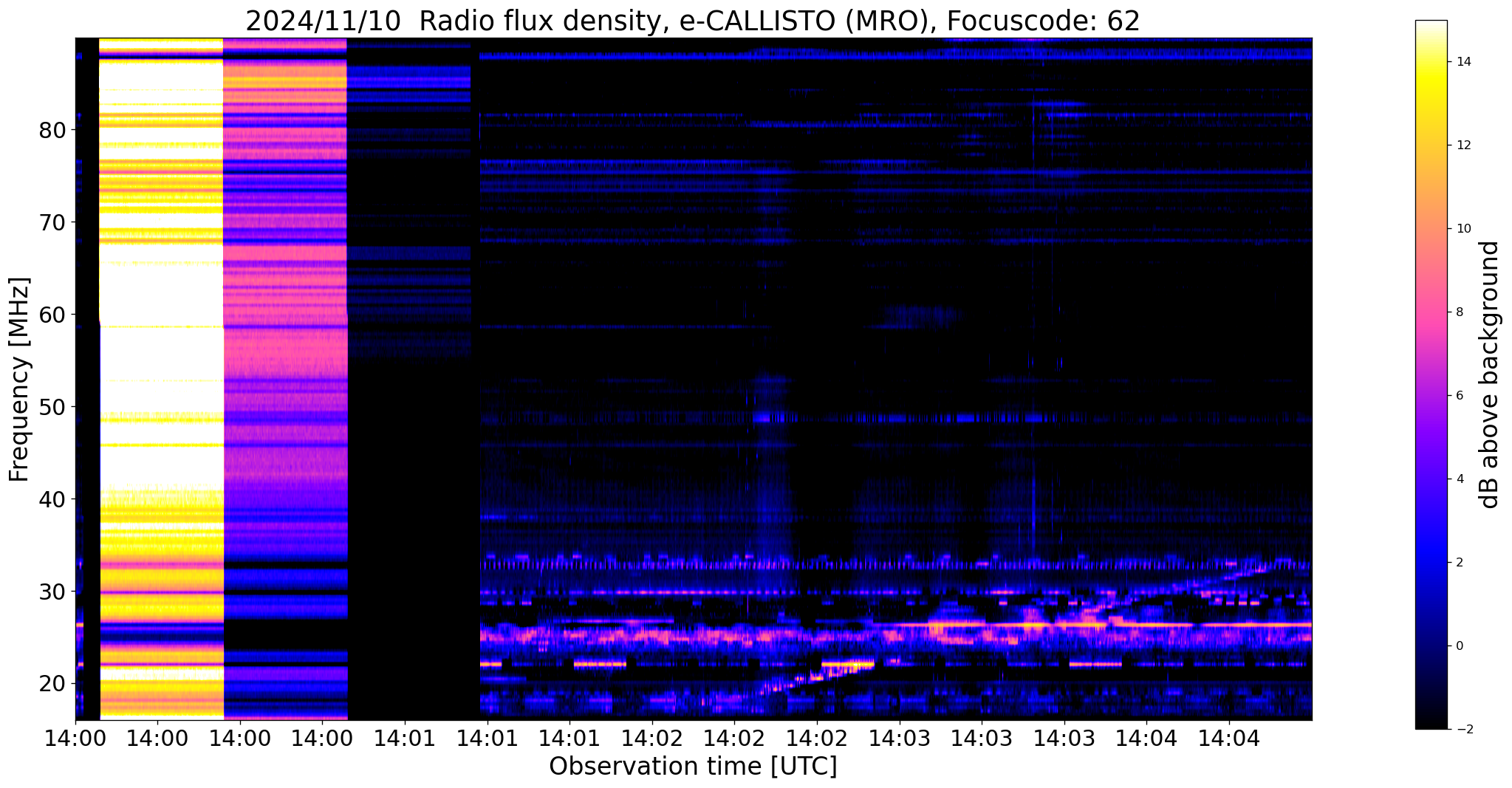Click the colorbar tick label 10
1512x788 pixels.
tap(1462, 229)
